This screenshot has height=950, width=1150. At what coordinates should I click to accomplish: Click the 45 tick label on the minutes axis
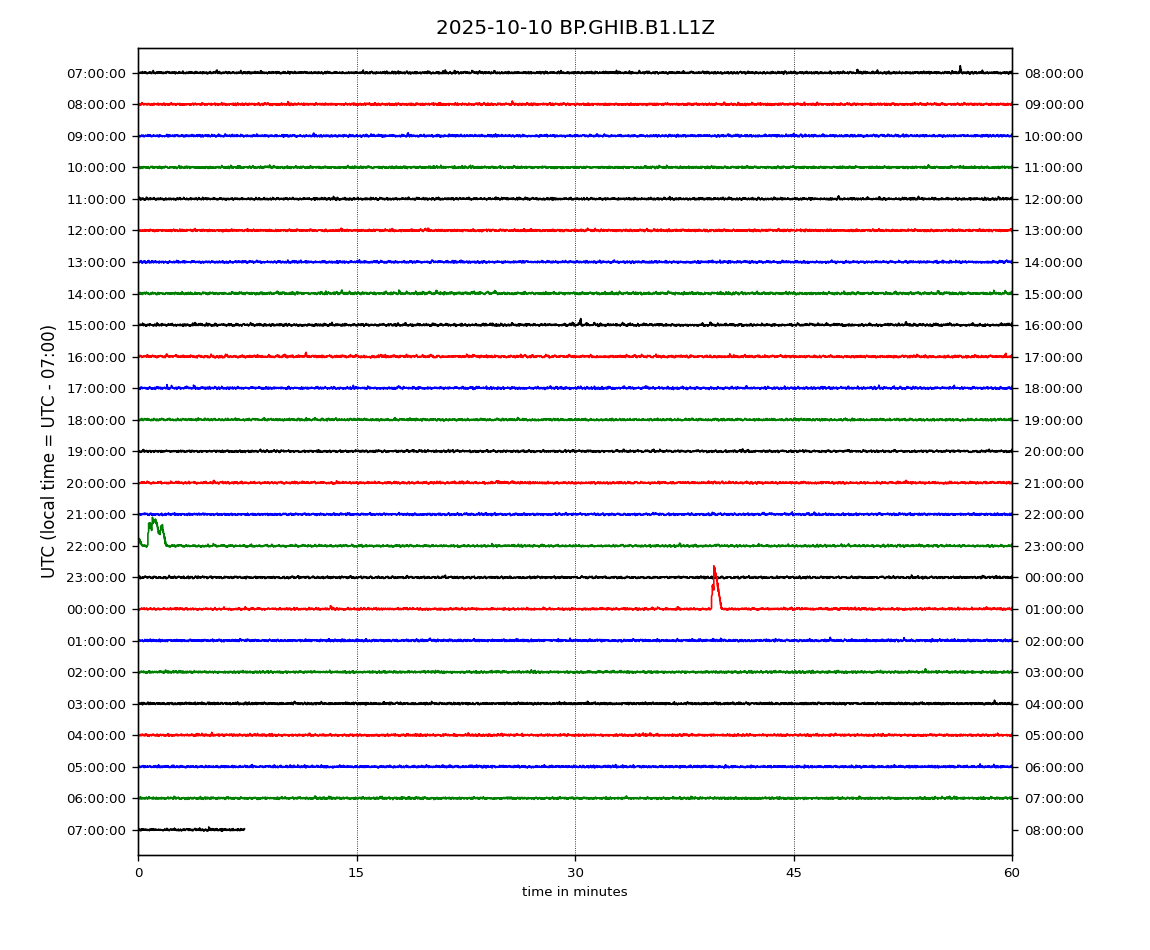pyautogui.click(x=794, y=873)
